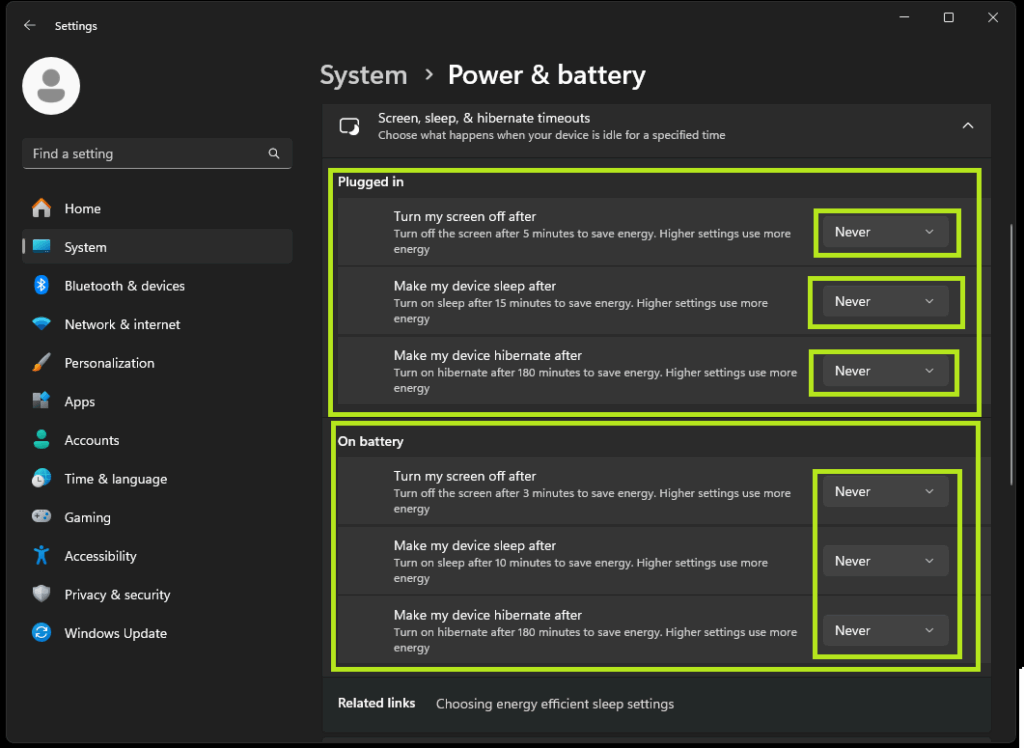Open Gaming settings
1024x748 pixels.
[x=157, y=517]
